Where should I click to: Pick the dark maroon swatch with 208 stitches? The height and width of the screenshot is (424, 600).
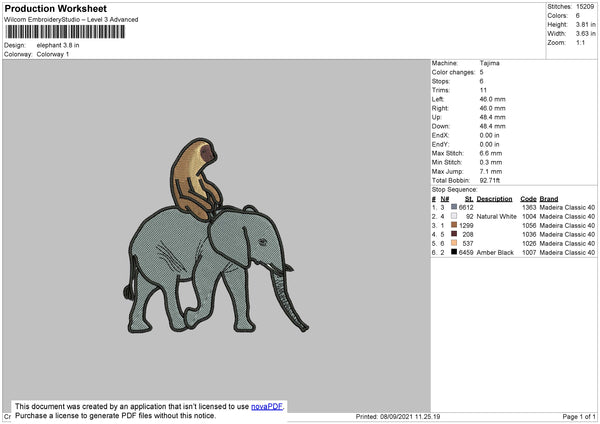454,234
